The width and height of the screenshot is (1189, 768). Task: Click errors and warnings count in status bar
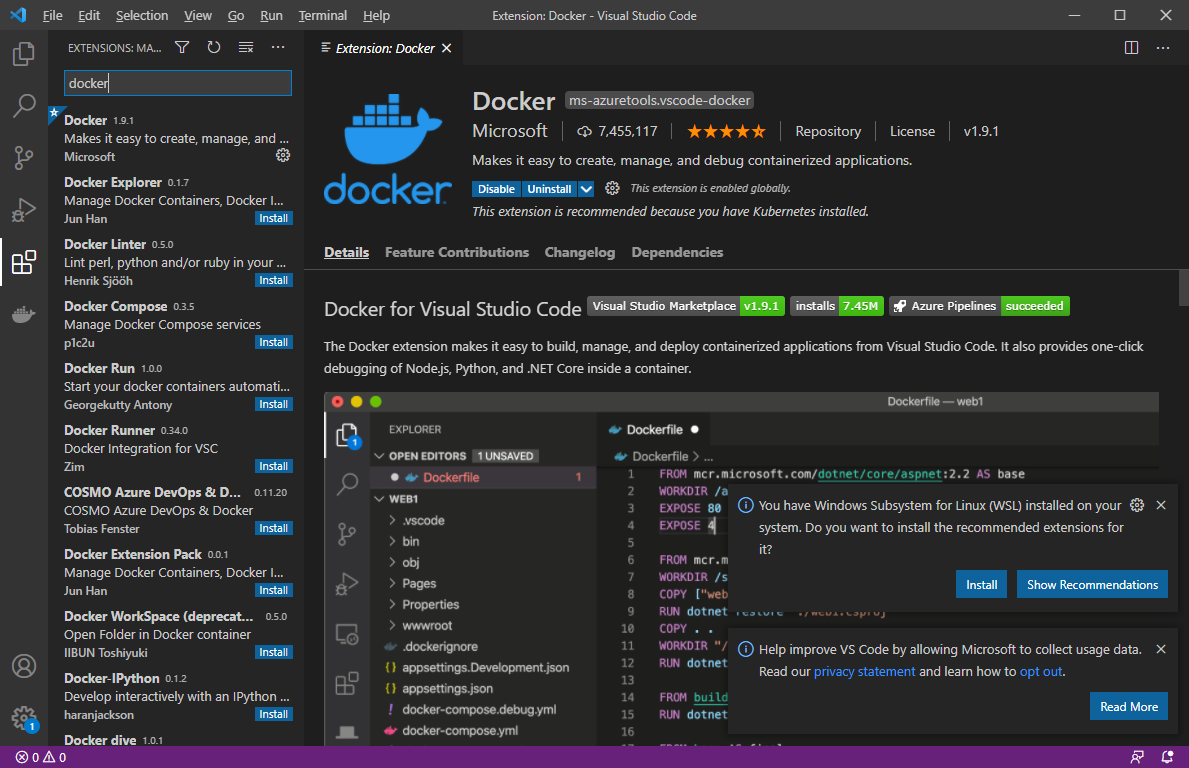pyautogui.click(x=41, y=757)
